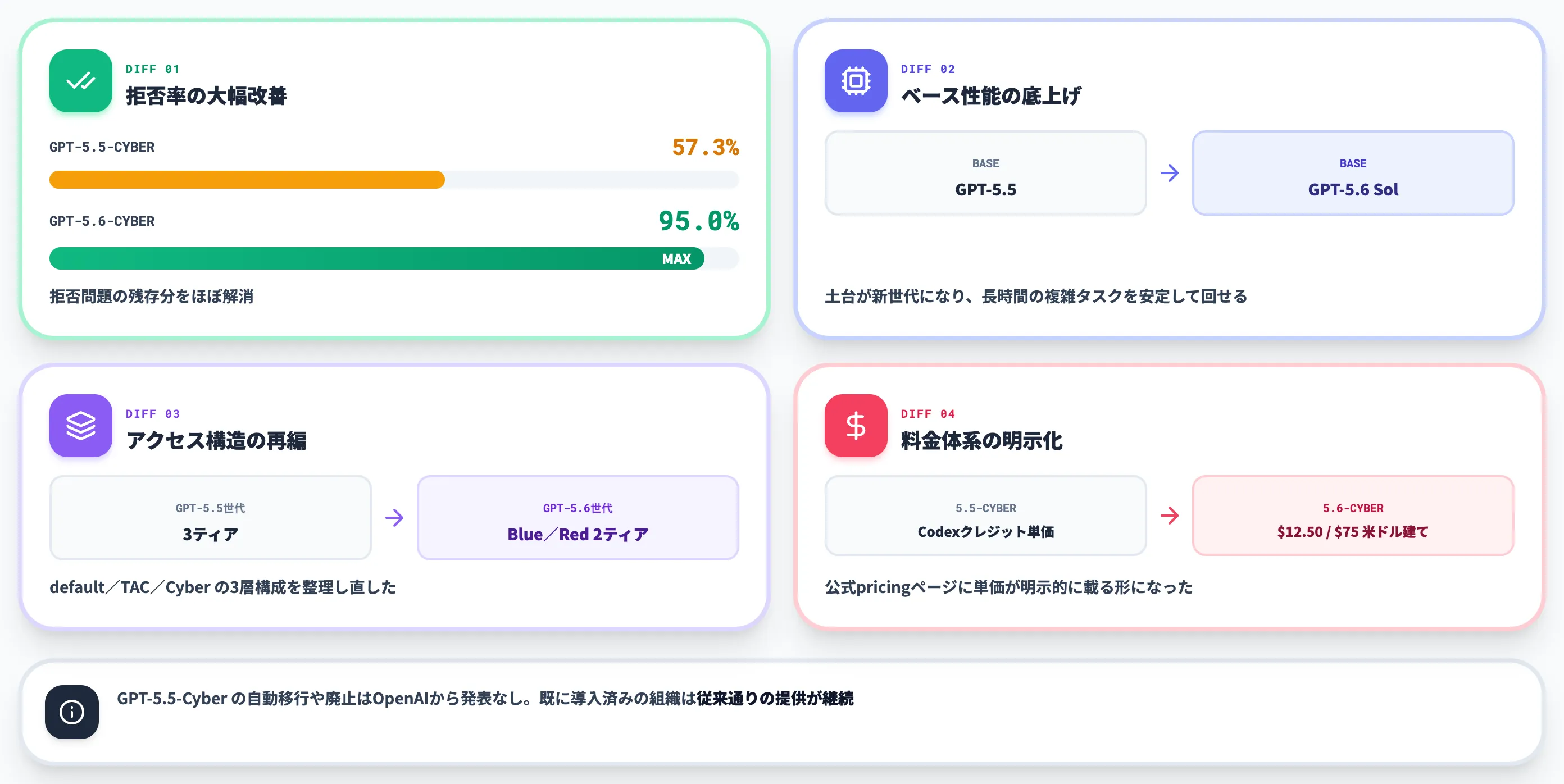Select the Codexクレジット単価 box
Screen dimensions: 1564x784
tap(985, 516)
